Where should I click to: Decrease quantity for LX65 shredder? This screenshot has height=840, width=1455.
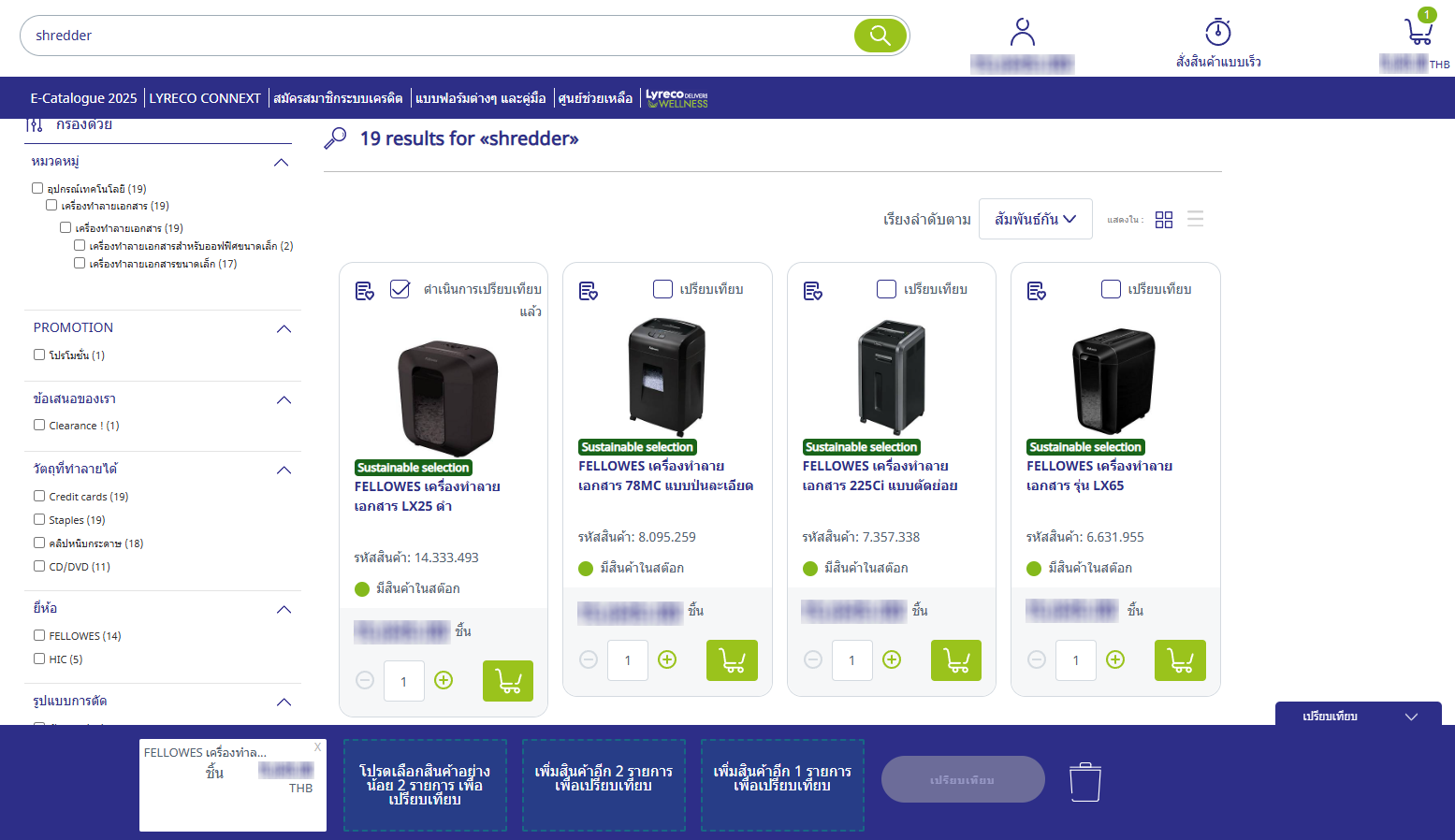point(1037,659)
